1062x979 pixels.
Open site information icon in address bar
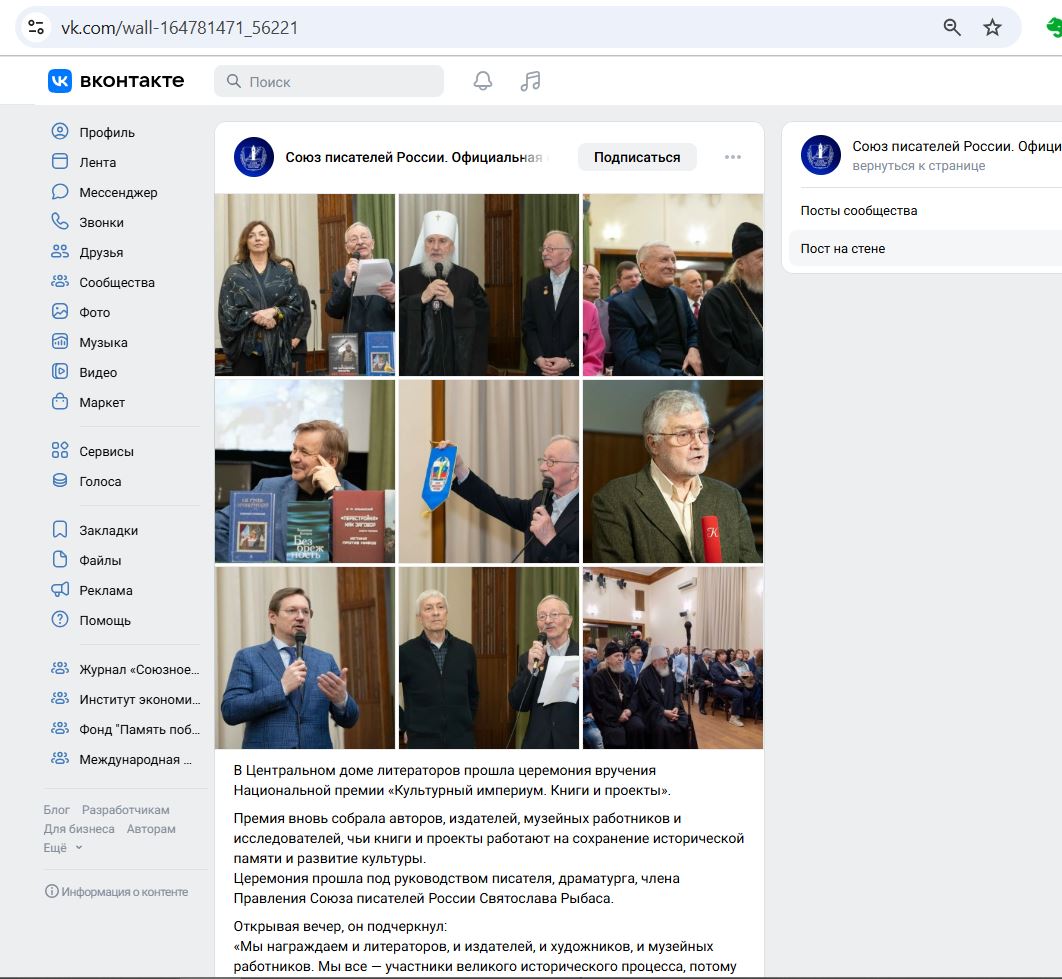(x=36, y=27)
